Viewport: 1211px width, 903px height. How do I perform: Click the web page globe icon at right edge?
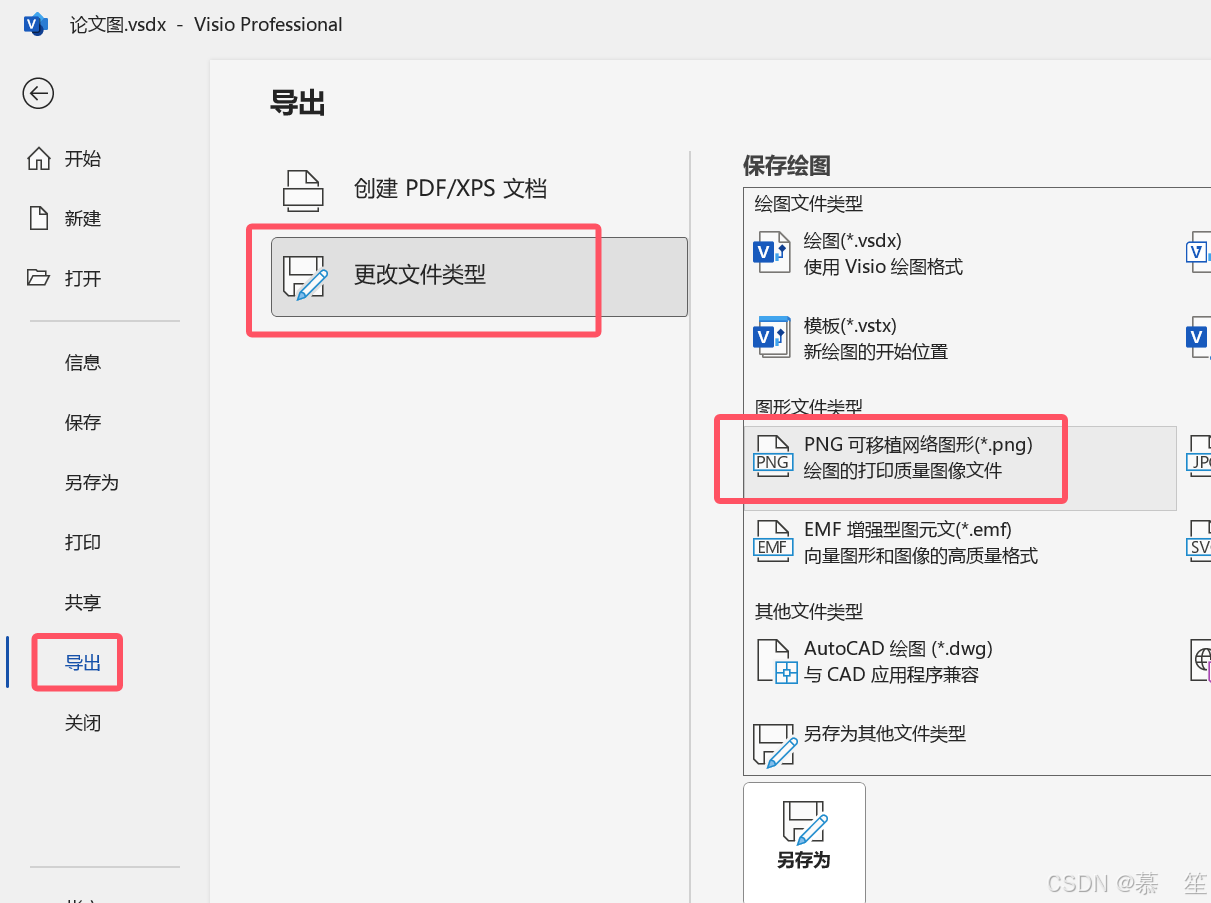tap(1199, 661)
